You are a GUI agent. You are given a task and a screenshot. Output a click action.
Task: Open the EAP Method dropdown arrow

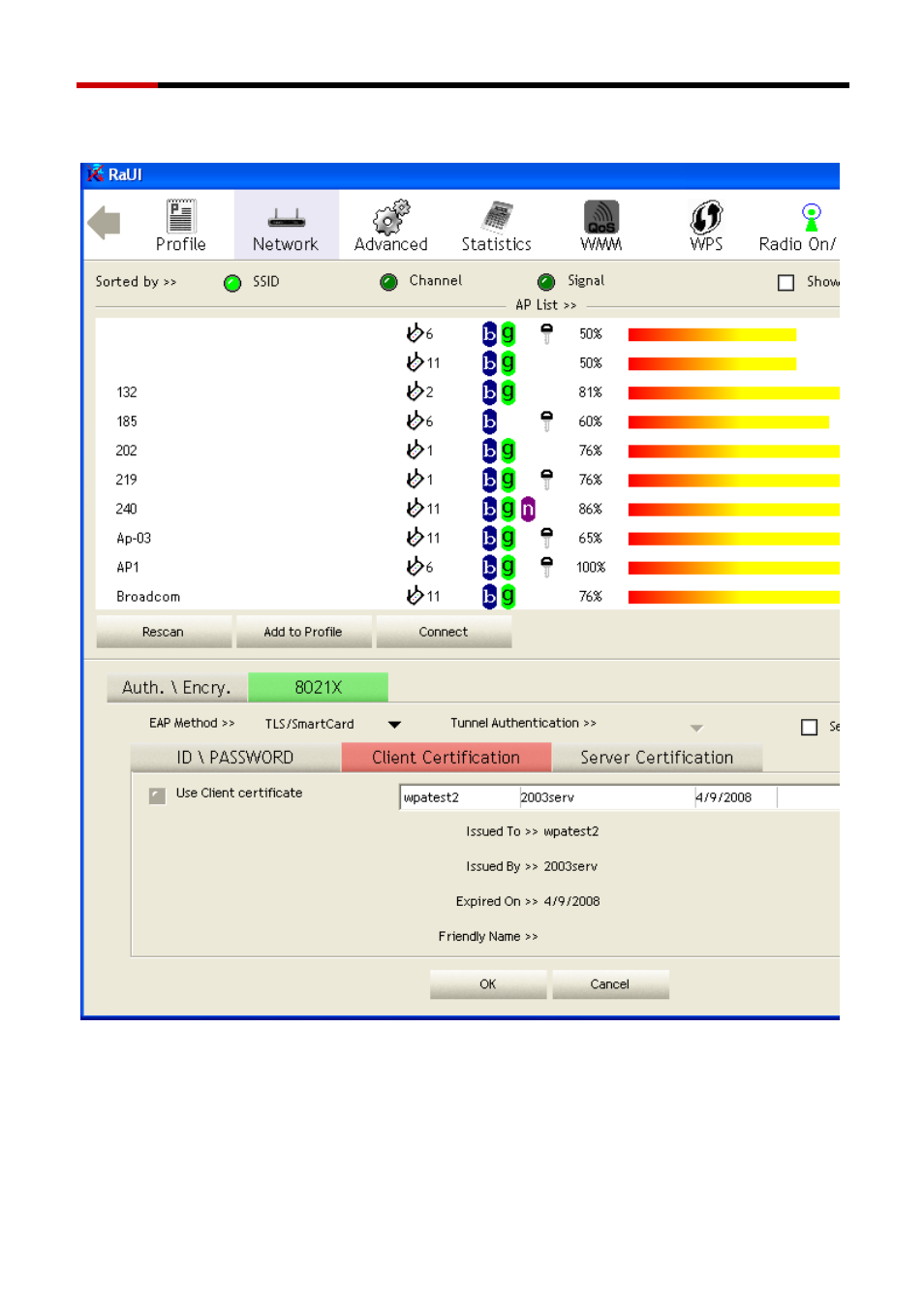tap(394, 725)
